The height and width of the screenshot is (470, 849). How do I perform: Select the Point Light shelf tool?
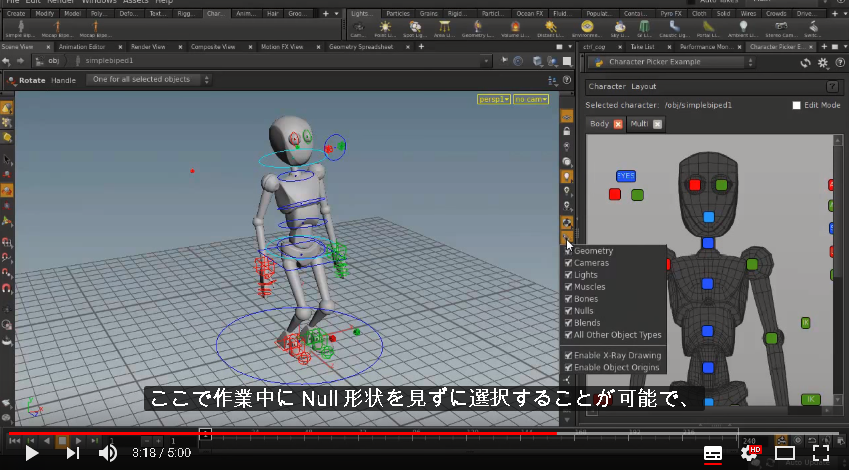click(385, 29)
